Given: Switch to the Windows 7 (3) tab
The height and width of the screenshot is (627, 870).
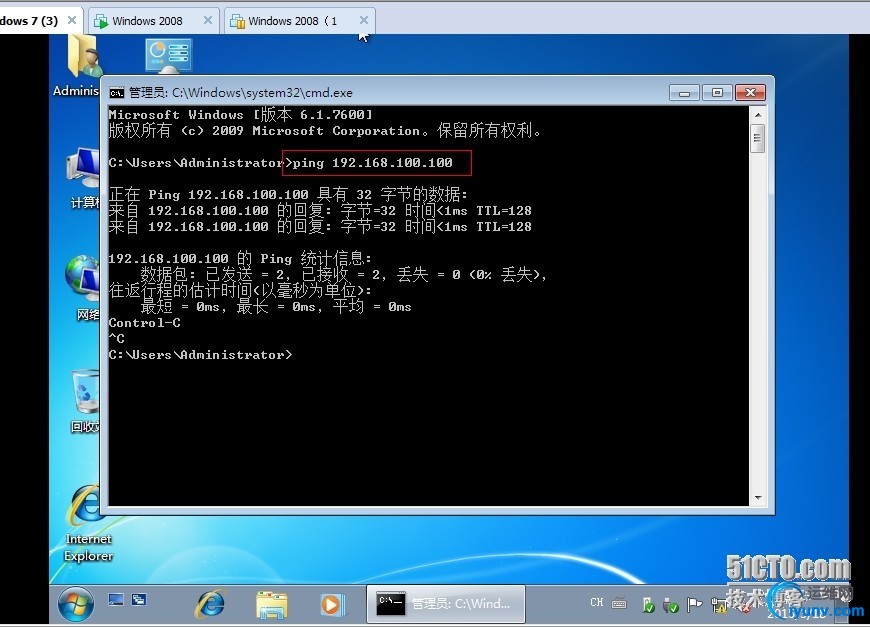Looking at the screenshot, I should tap(29, 21).
